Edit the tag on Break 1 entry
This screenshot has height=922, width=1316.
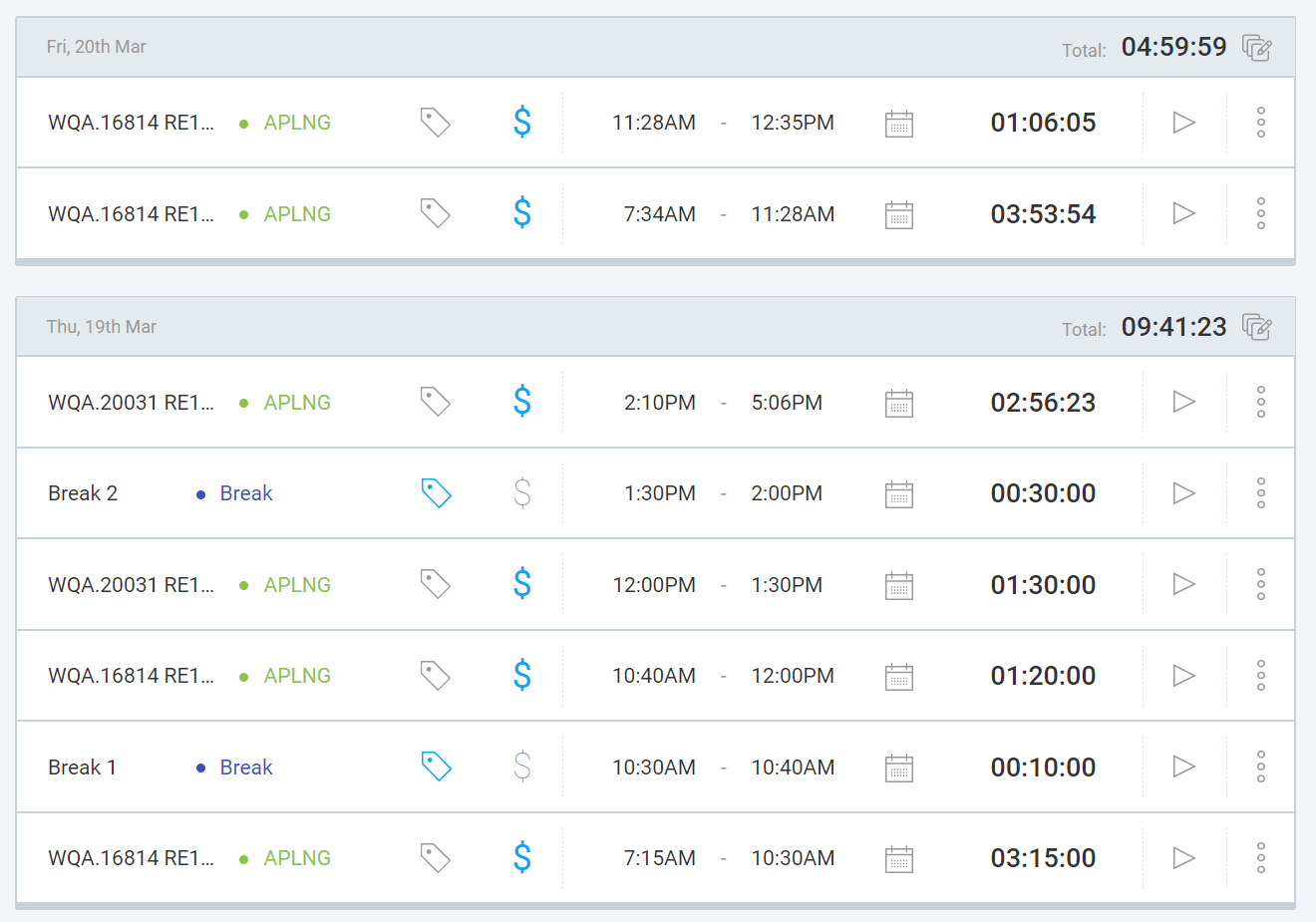click(436, 767)
